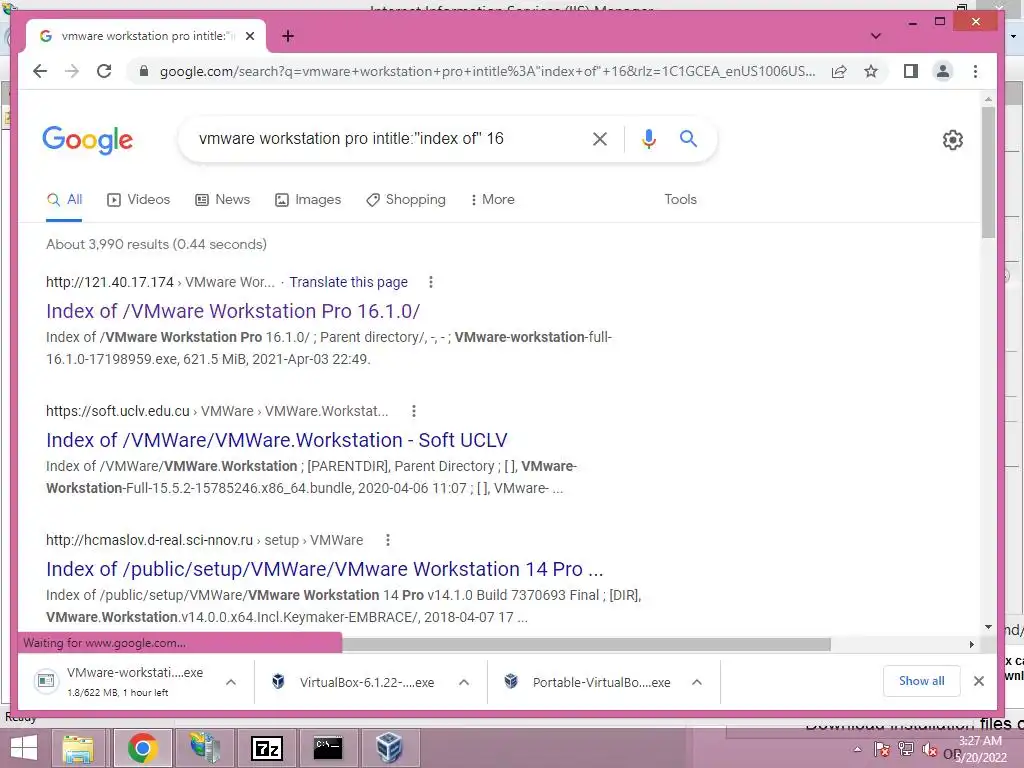Viewport: 1024px width, 768px height.
Task: Click the padlock site info icon
Action: (x=144, y=71)
